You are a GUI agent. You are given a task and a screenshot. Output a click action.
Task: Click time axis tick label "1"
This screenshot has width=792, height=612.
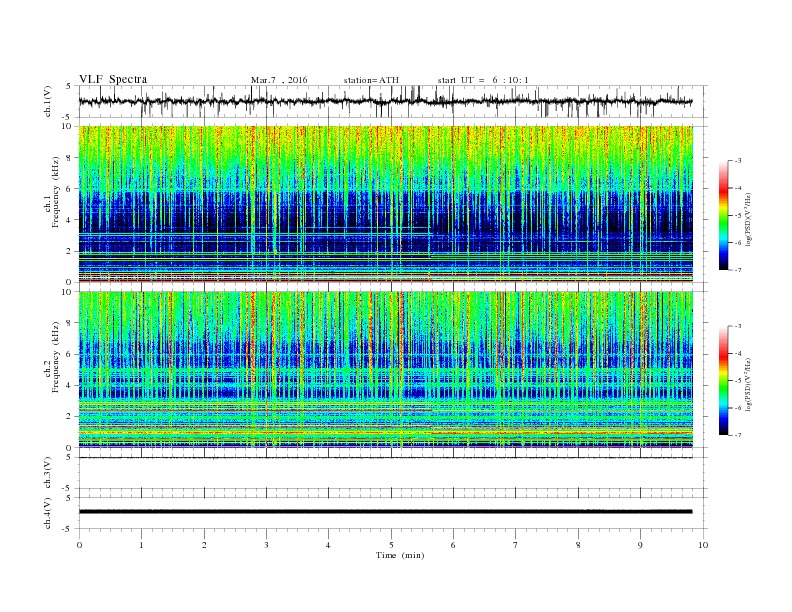tap(141, 545)
